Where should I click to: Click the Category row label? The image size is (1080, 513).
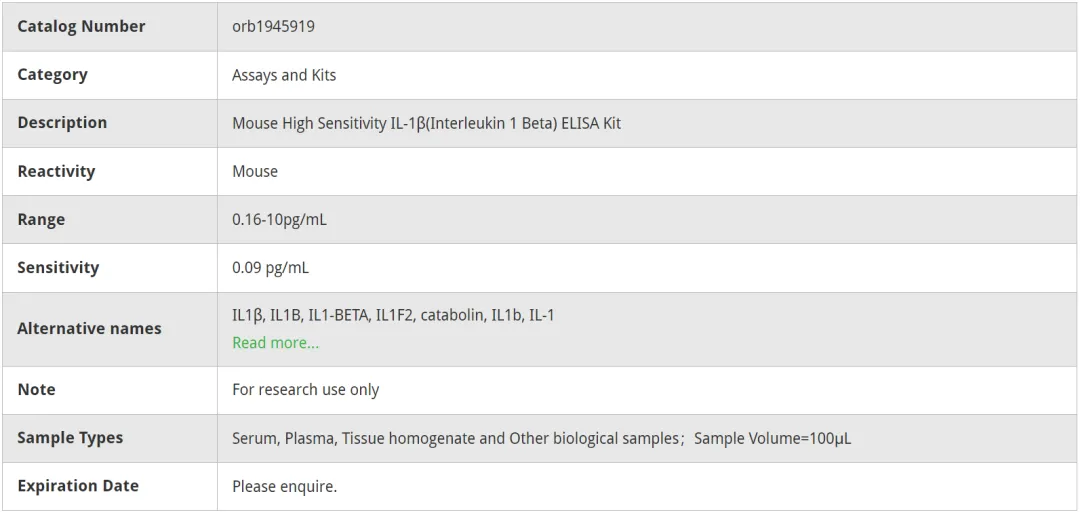52,74
